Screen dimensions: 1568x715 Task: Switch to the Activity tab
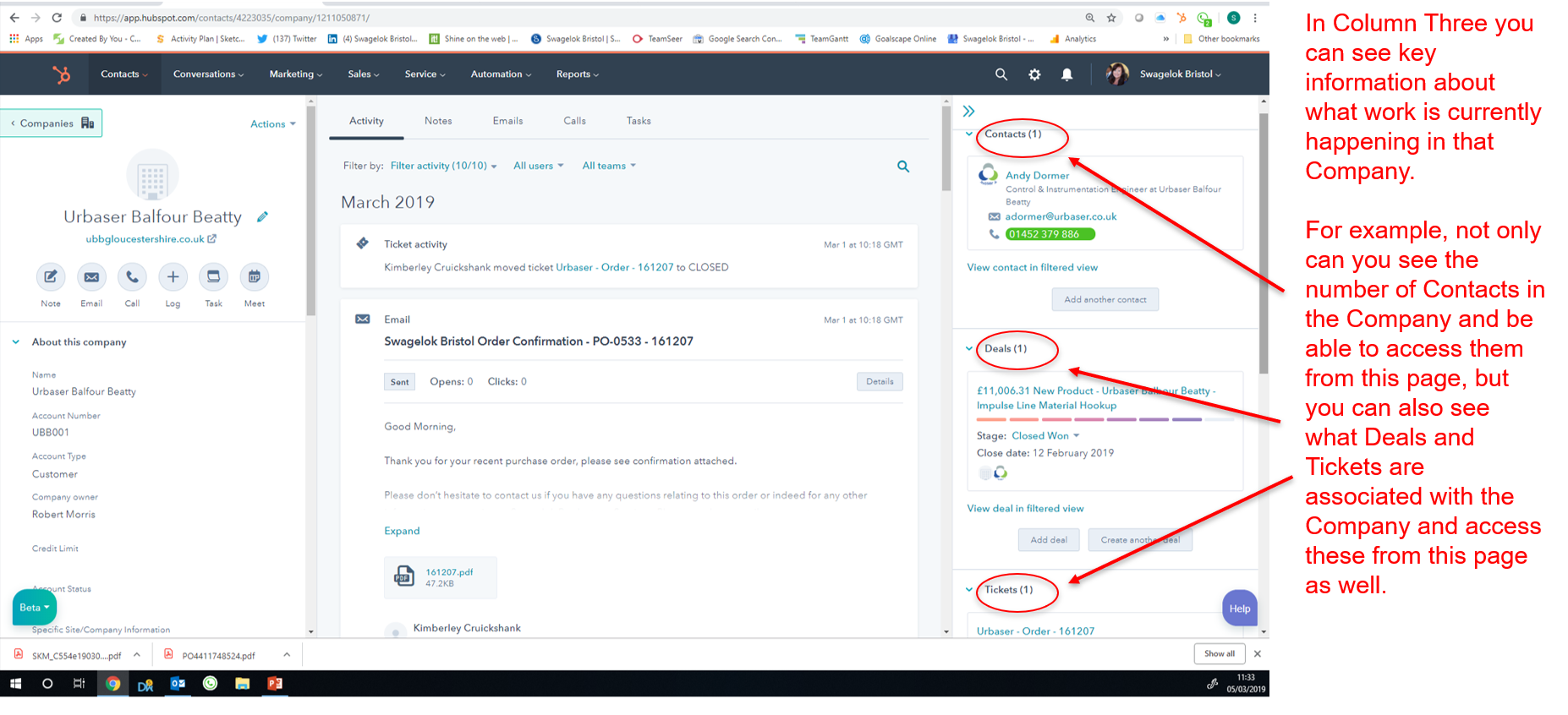pos(366,121)
